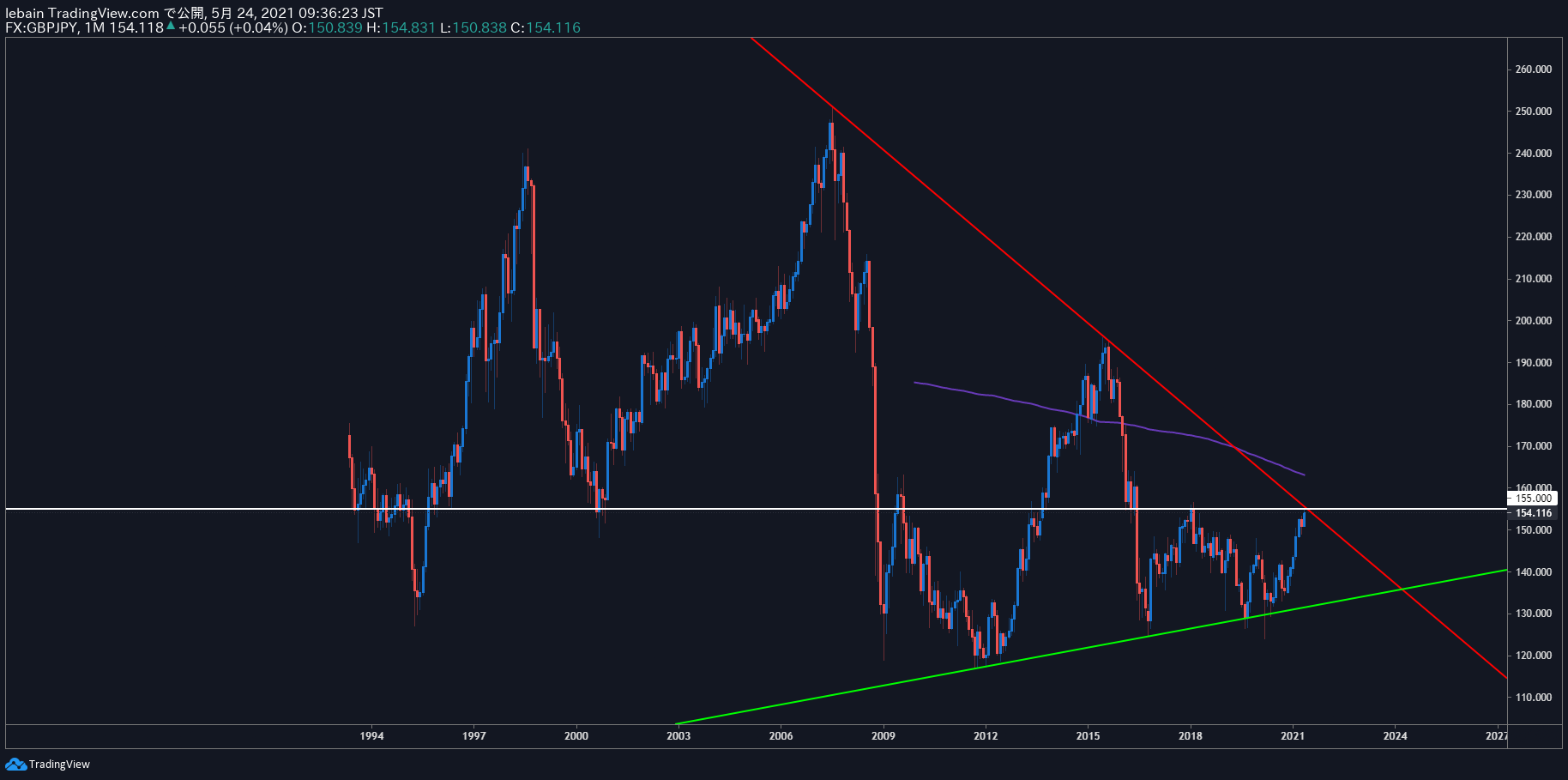Click the 1M timeframe label
This screenshot has width=1568, height=780.
click(x=94, y=27)
